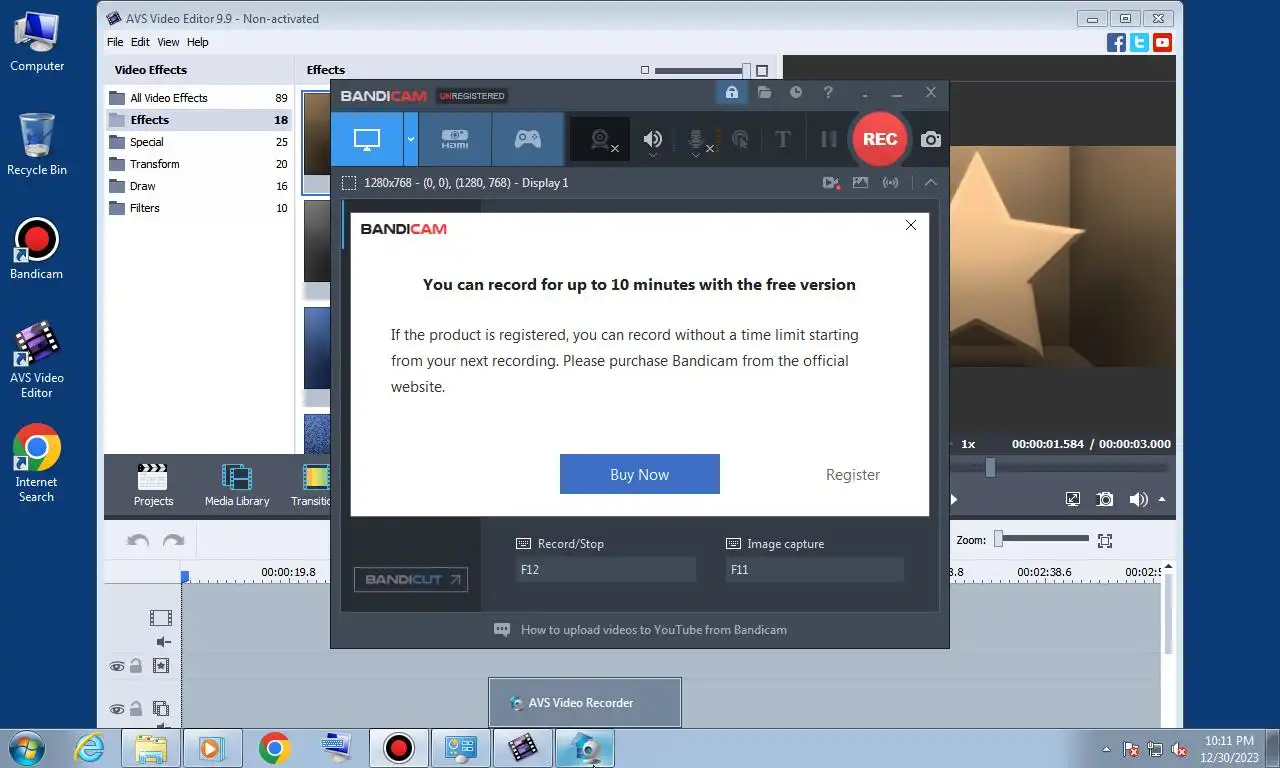1280x768 pixels.
Task: Open Bandicam scheduled recording clock icon
Action: pyautogui.click(x=796, y=93)
